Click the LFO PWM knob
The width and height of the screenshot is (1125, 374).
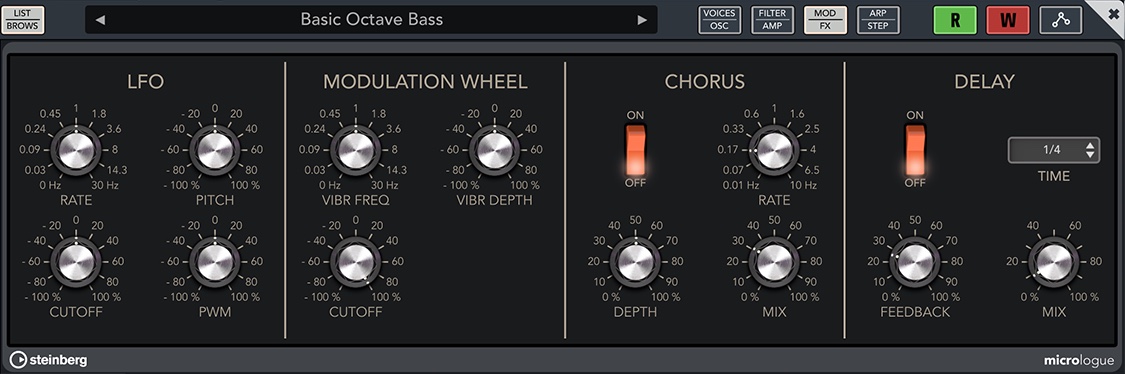click(x=215, y=262)
